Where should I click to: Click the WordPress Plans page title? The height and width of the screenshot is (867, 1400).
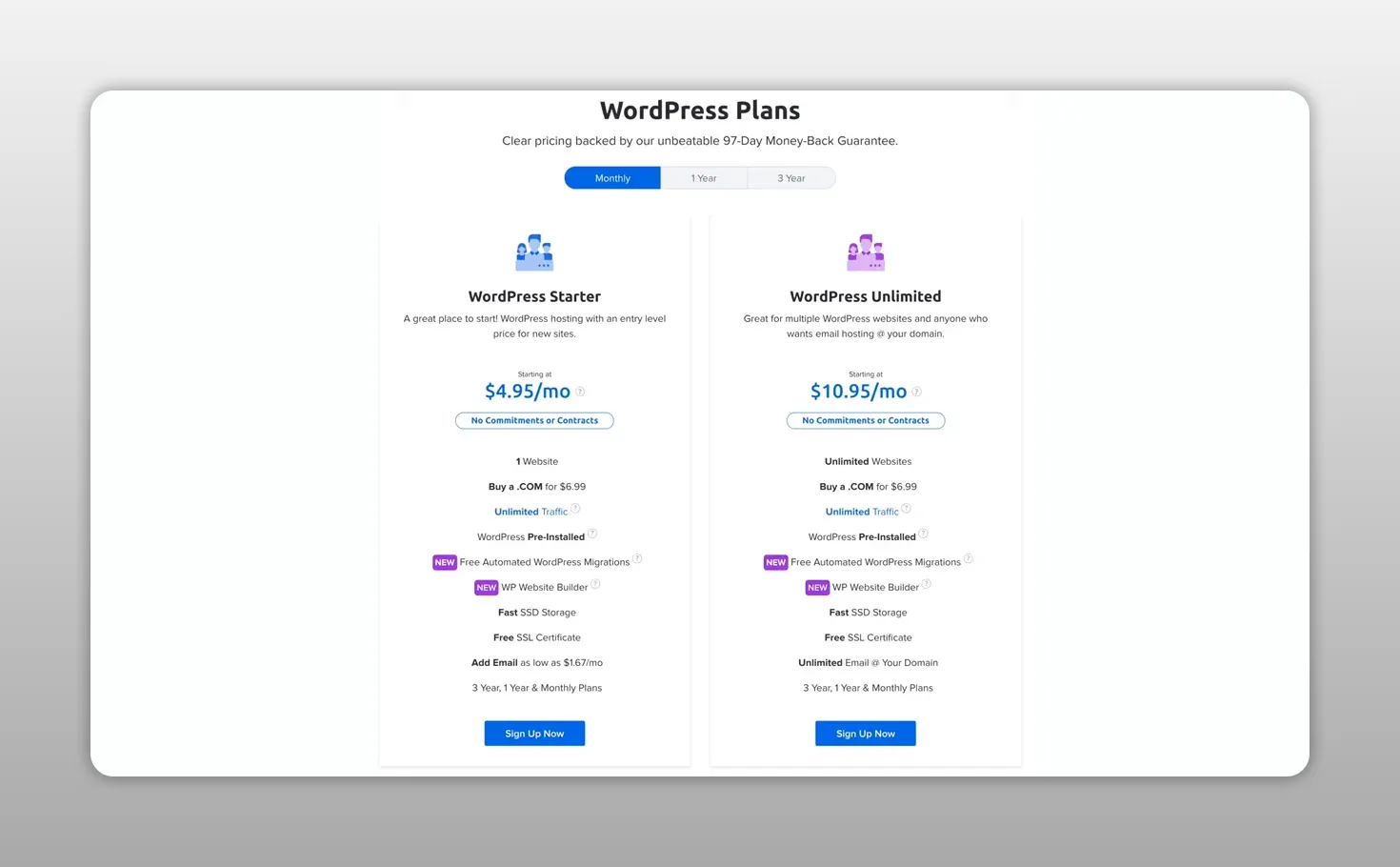[700, 111]
